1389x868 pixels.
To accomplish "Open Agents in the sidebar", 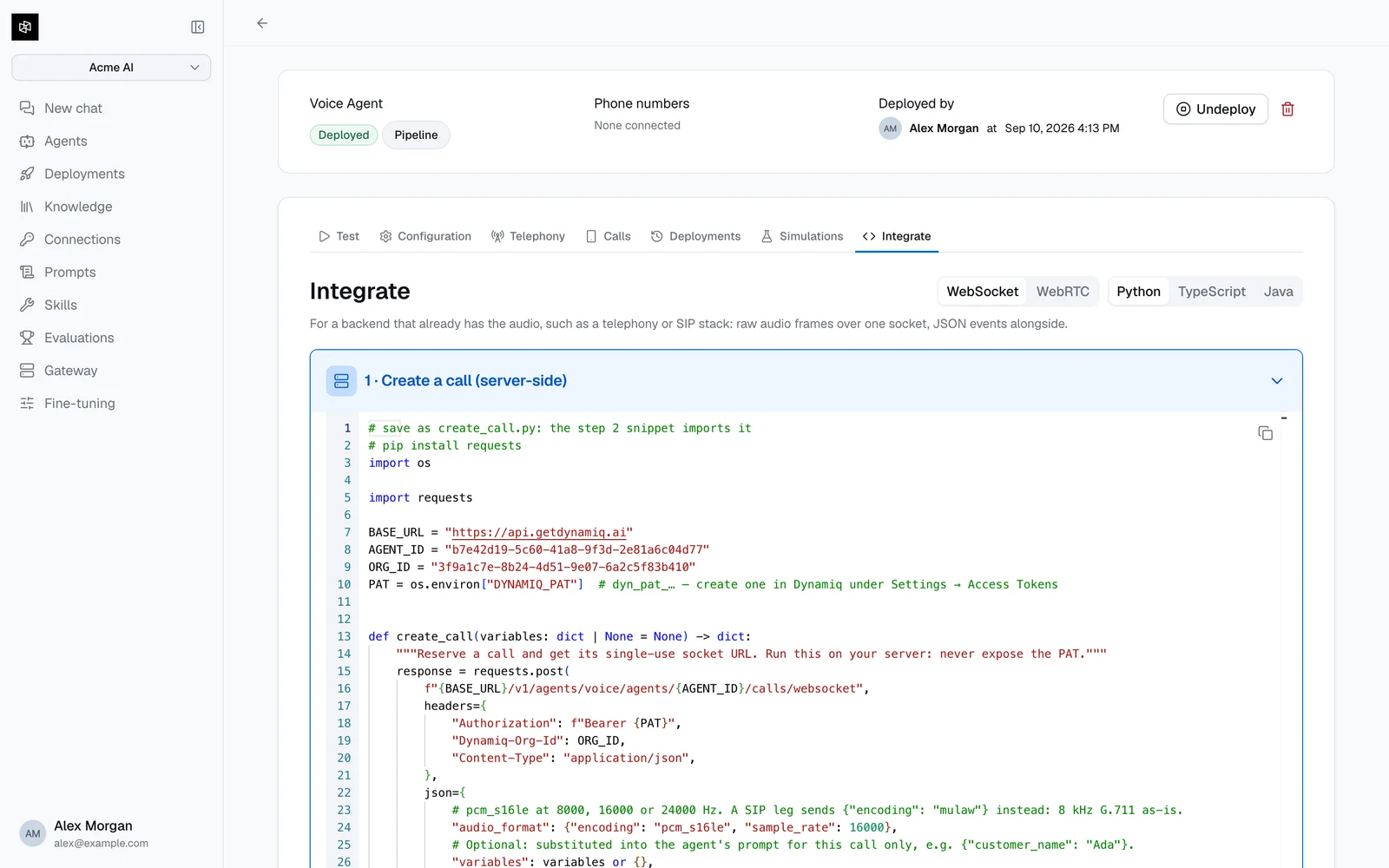I will point(111,141).
